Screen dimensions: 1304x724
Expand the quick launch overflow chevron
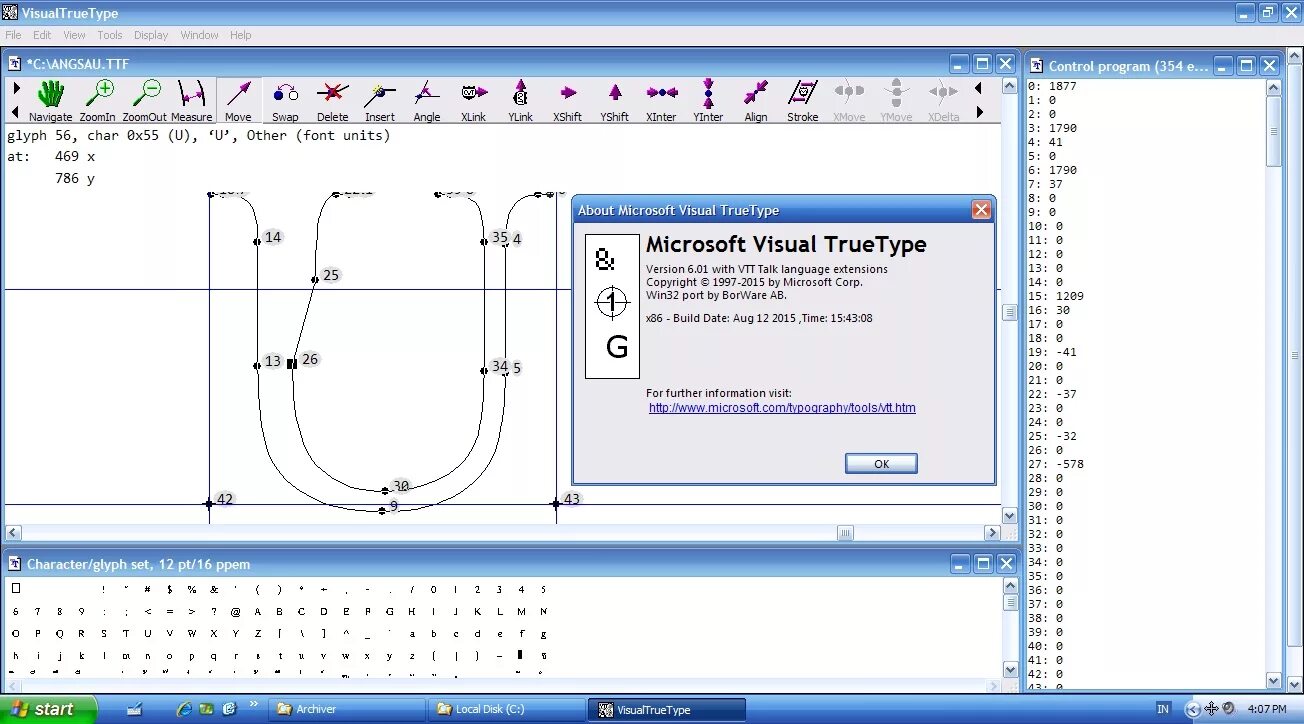[254, 704]
